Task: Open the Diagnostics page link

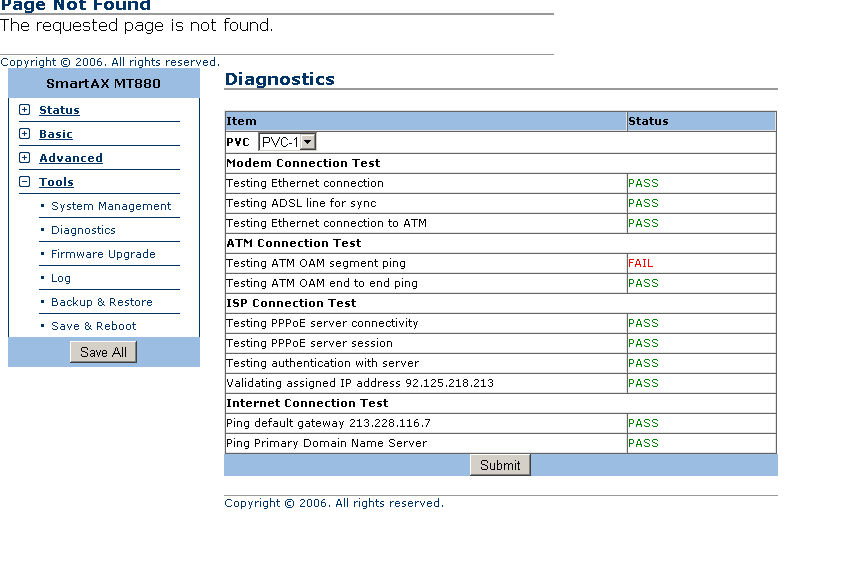Action: pyautogui.click(x=83, y=230)
